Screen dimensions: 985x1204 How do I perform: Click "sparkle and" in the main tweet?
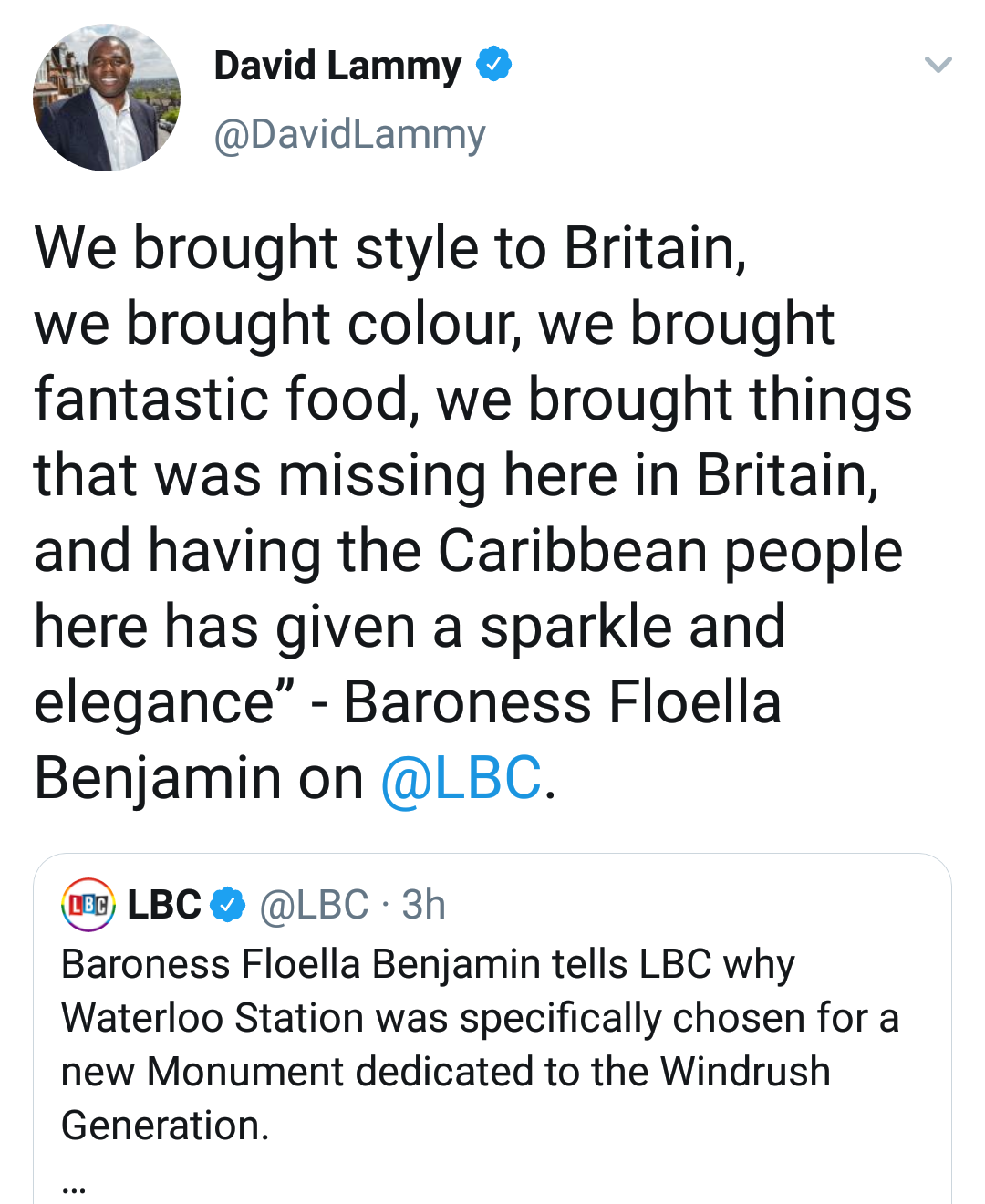pos(632,628)
